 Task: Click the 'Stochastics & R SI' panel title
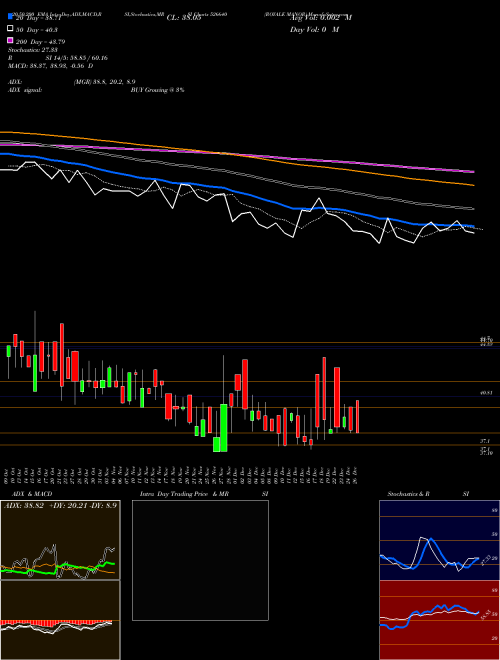428,494
